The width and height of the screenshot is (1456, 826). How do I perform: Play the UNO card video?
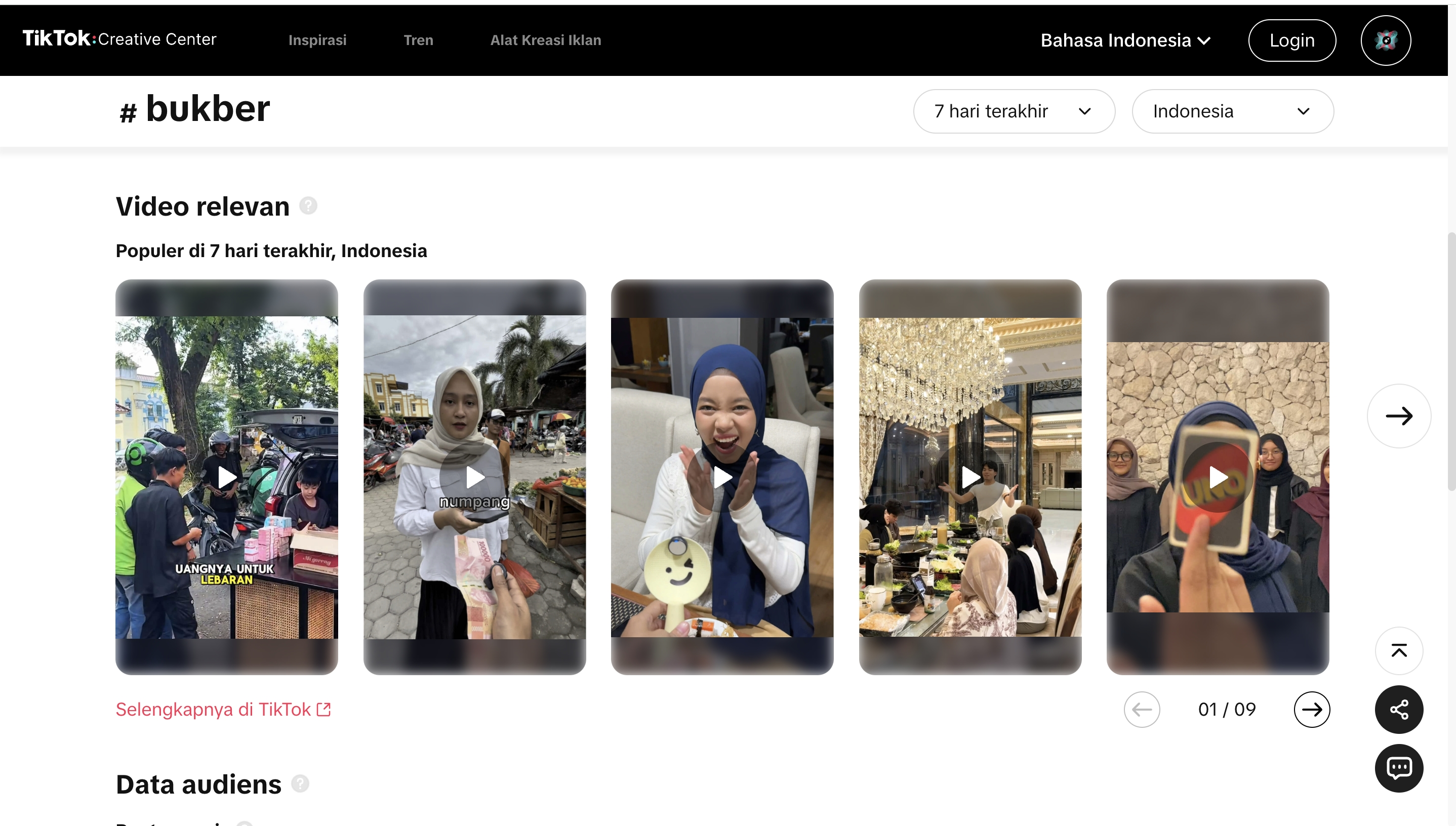pos(1217,477)
